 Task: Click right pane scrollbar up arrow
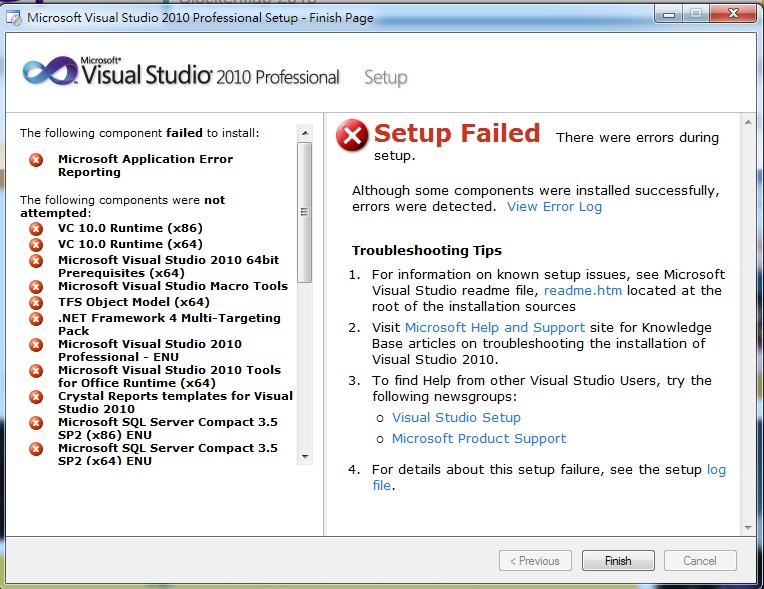[x=748, y=122]
